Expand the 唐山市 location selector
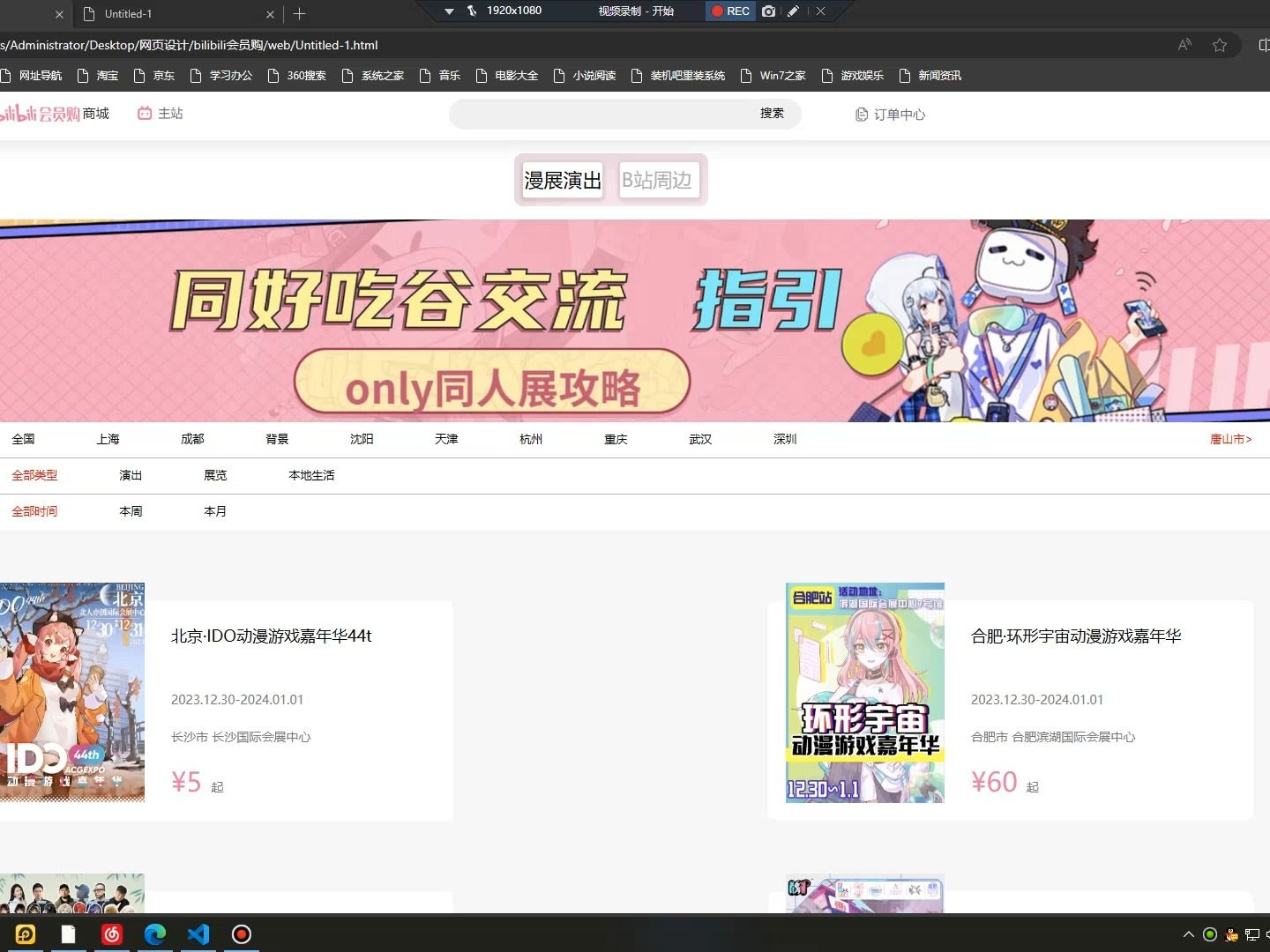This screenshot has height=952, width=1270. (1230, 439)
